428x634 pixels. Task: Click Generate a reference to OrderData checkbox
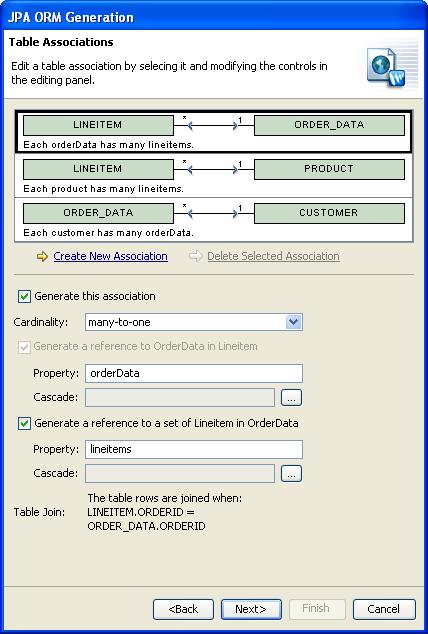(24, 347)
